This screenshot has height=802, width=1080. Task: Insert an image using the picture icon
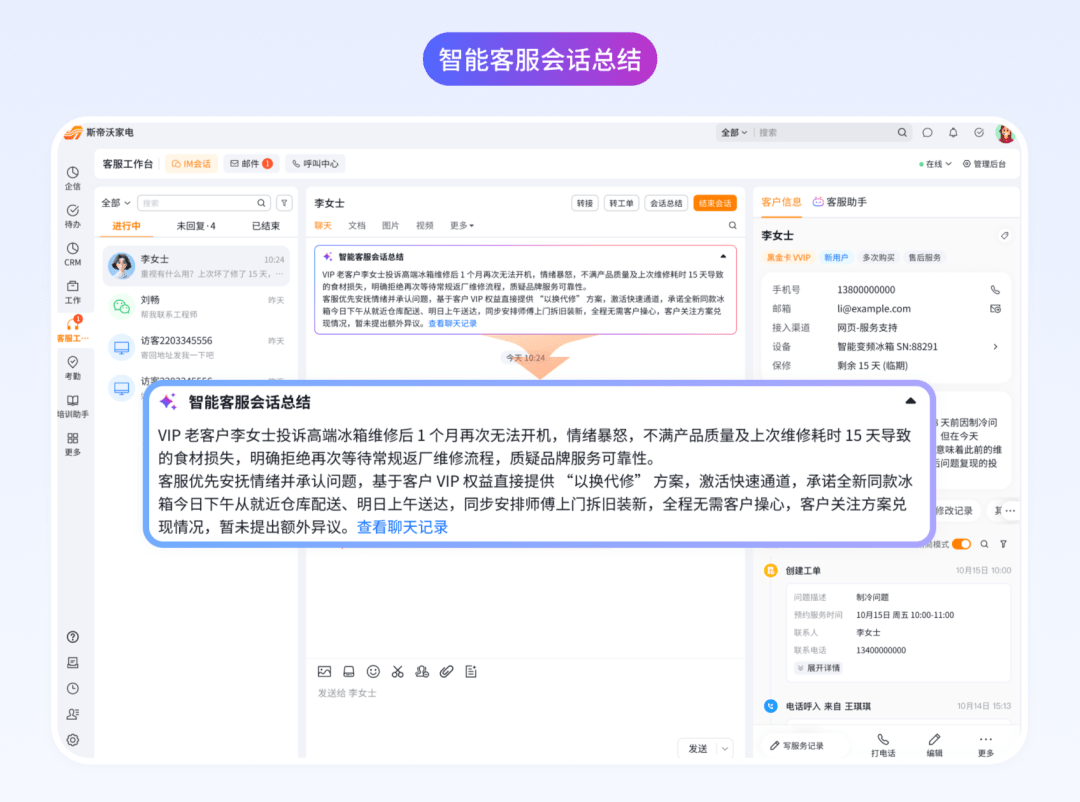click(324, 671)
